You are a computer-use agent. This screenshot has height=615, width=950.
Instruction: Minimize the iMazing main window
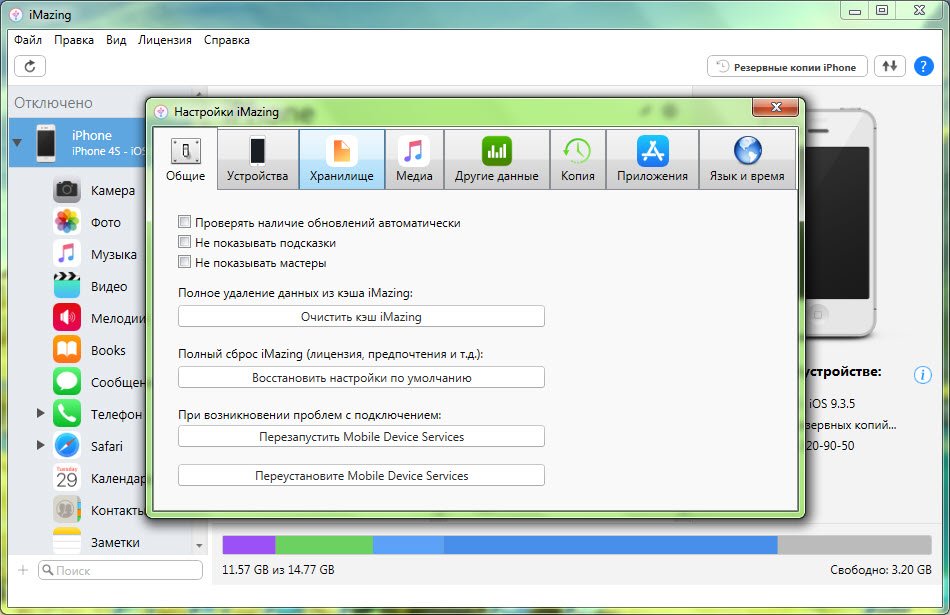pyautogui.click(x=855, y=10)
